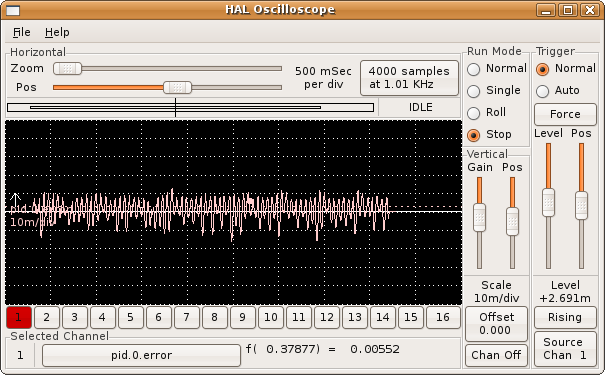Open the File menu
The height and width of the screenshot is (375, 605).
22,32
